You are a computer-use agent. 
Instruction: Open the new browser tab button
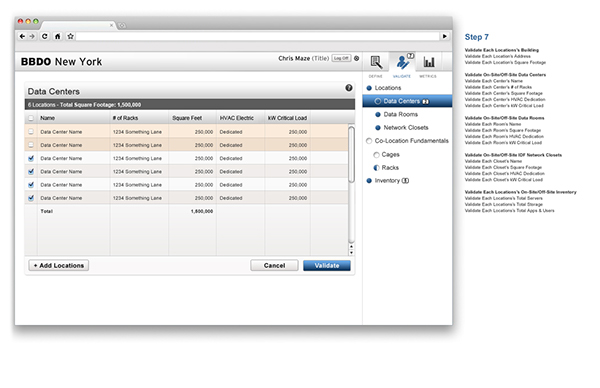pos(122,26)
